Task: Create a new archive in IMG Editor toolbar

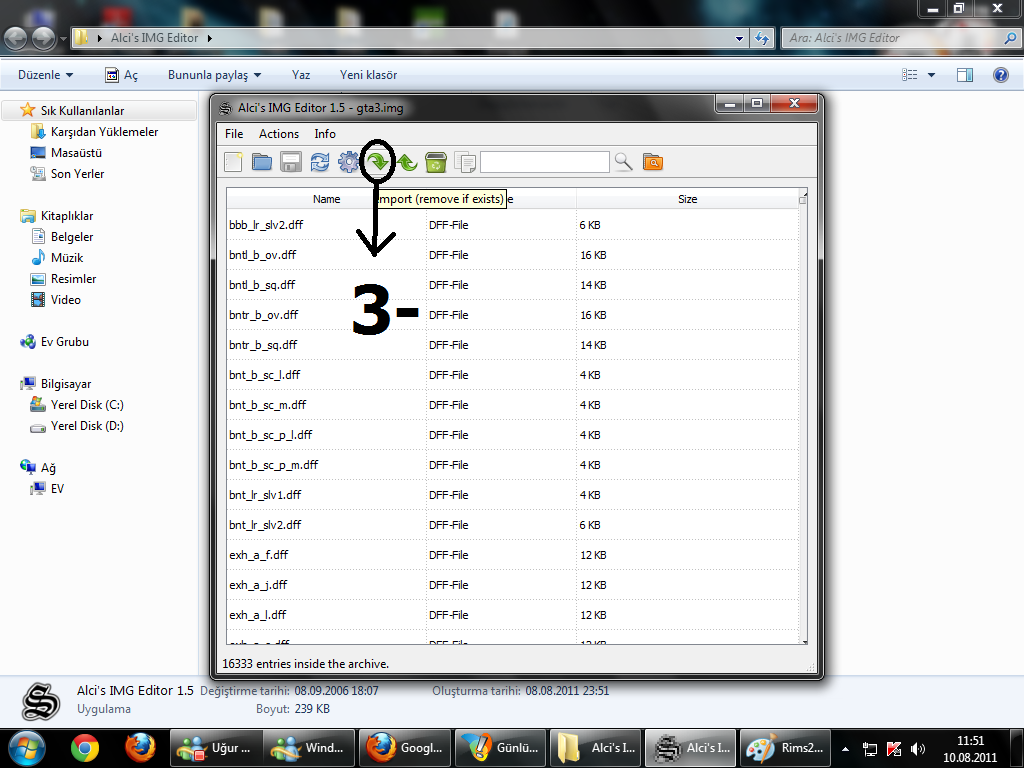Action: pos(233,162)
